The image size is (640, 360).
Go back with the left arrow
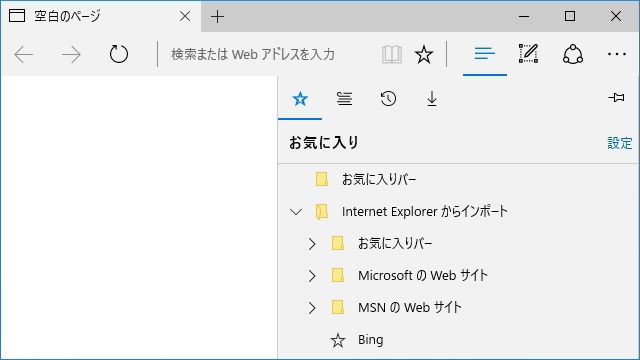[x=24, y=54]
